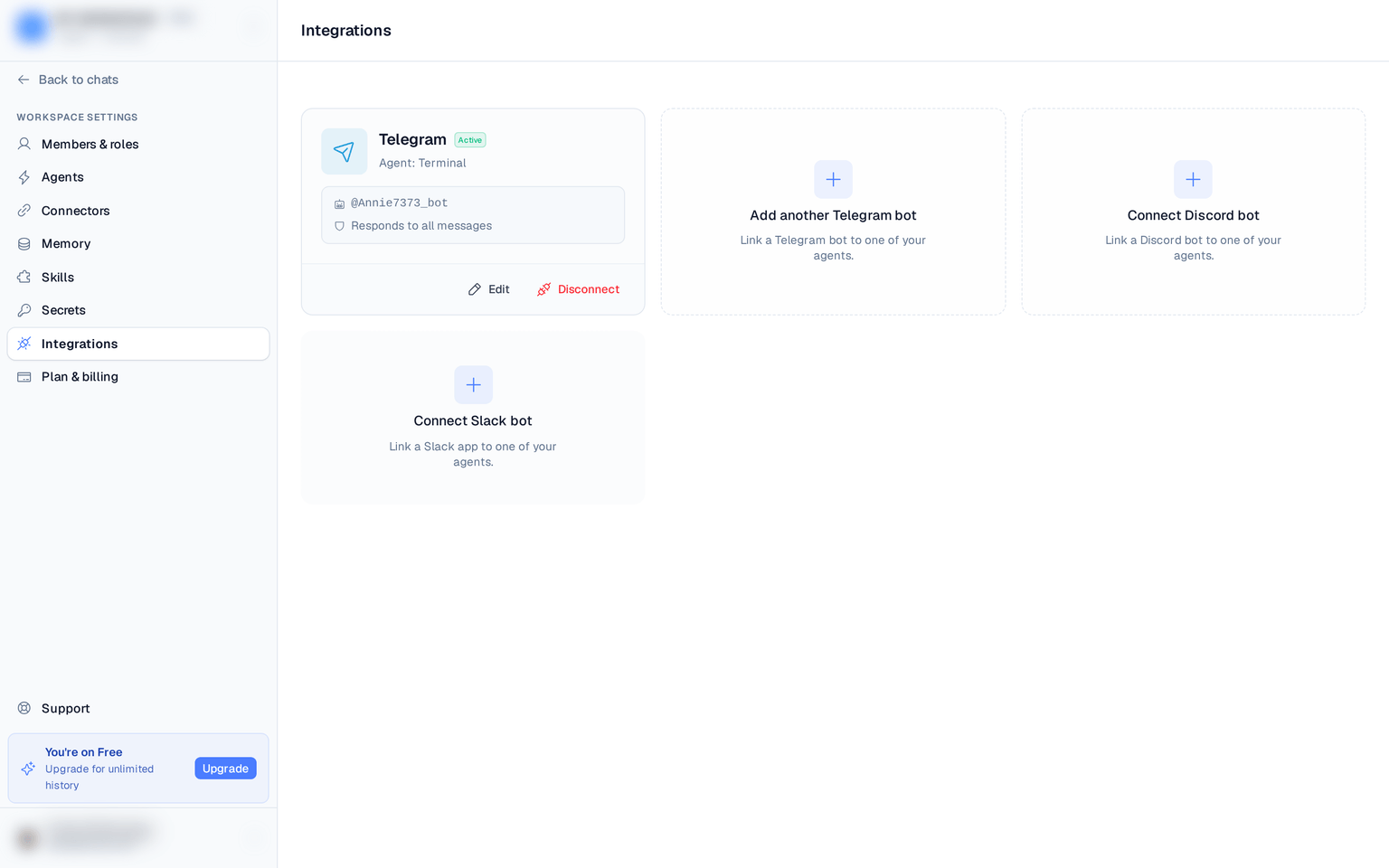Click Connect Slack bot title

click(473, 420)
